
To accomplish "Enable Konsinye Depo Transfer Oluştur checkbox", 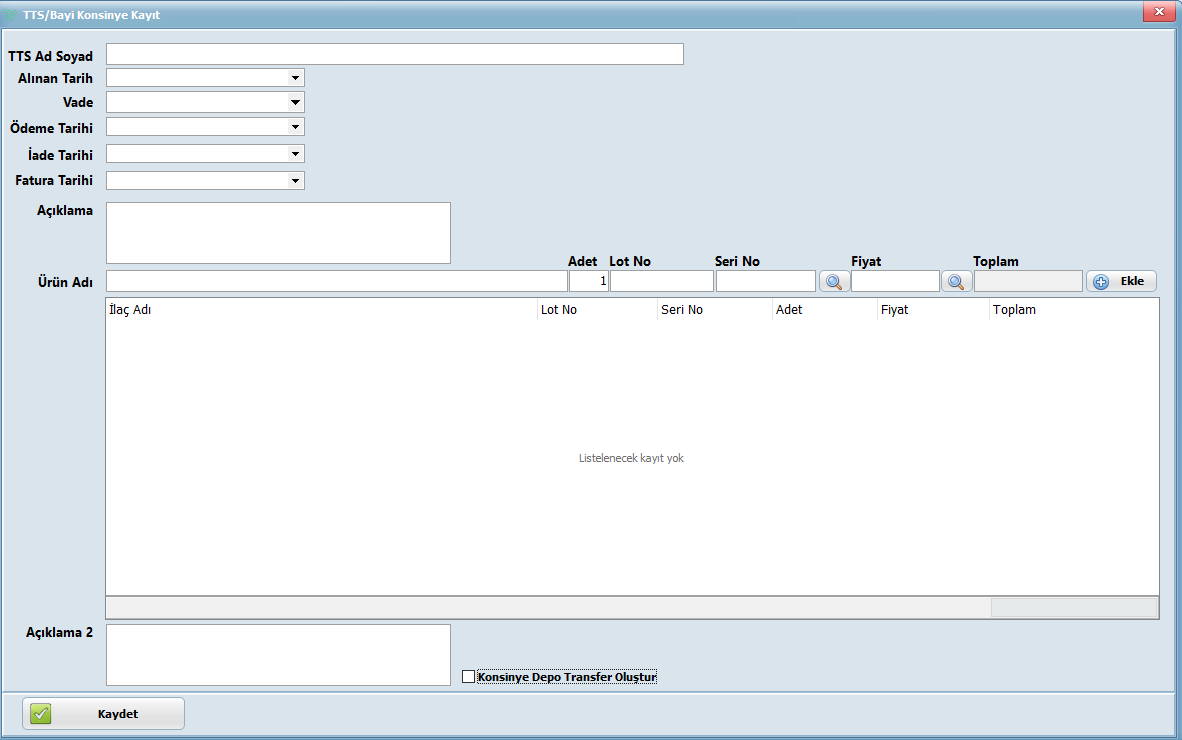I will tap(469, 677).
